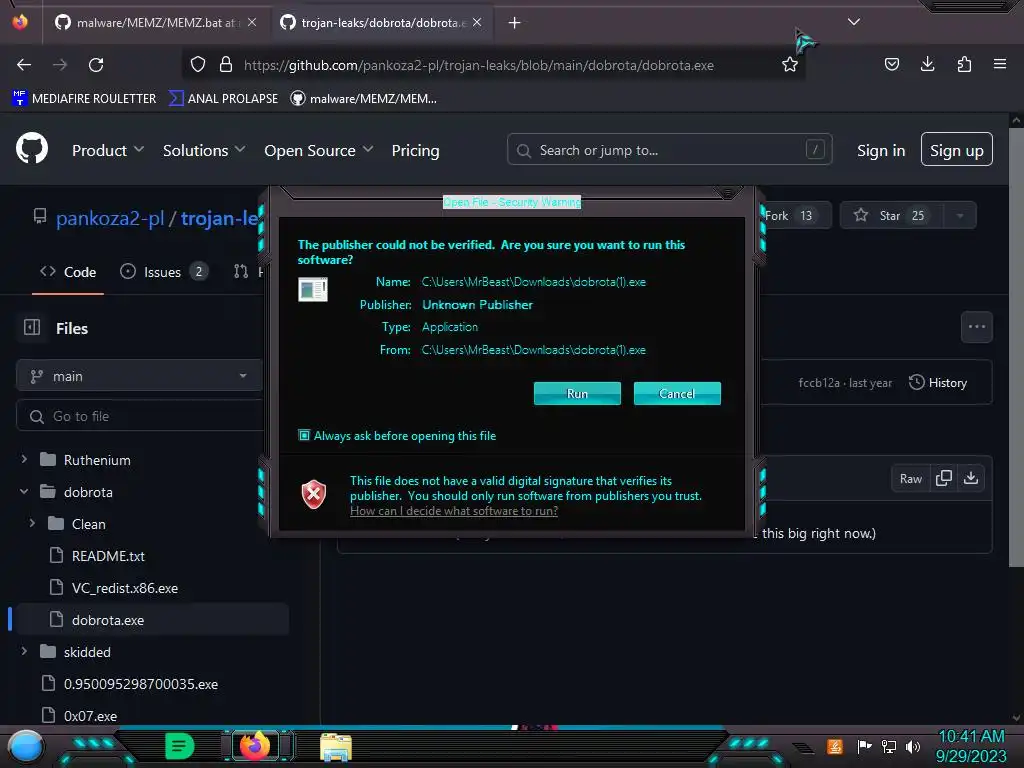Image resolution: width=1024 pixels, height=768 pixels.
Task: Click the padlock site info icon
Action: pyautogui.click(x=226, y=64)
